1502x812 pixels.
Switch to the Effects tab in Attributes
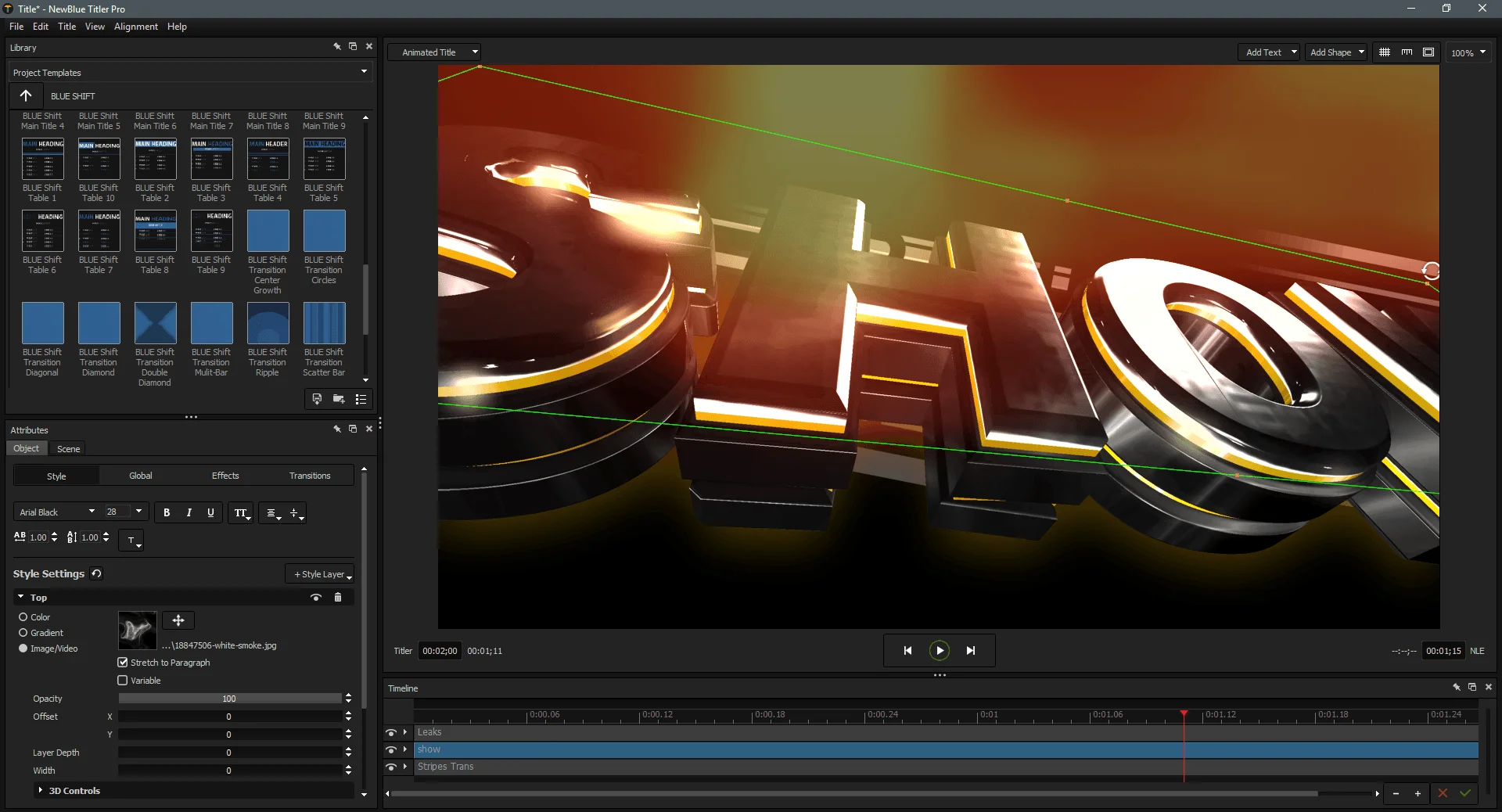pyautogui.click(x=225, y=475)
